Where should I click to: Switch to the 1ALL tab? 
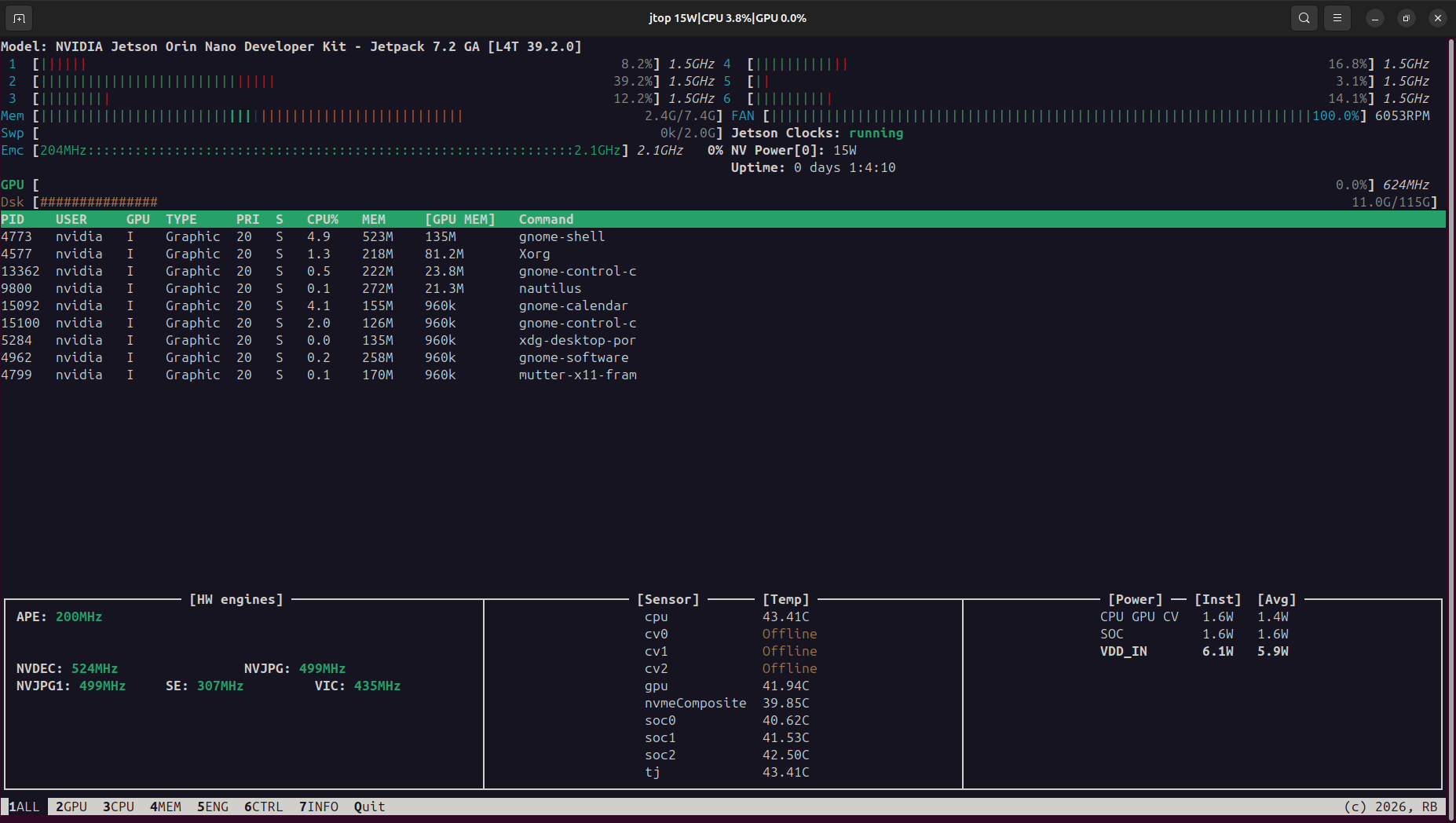(24, 807)
